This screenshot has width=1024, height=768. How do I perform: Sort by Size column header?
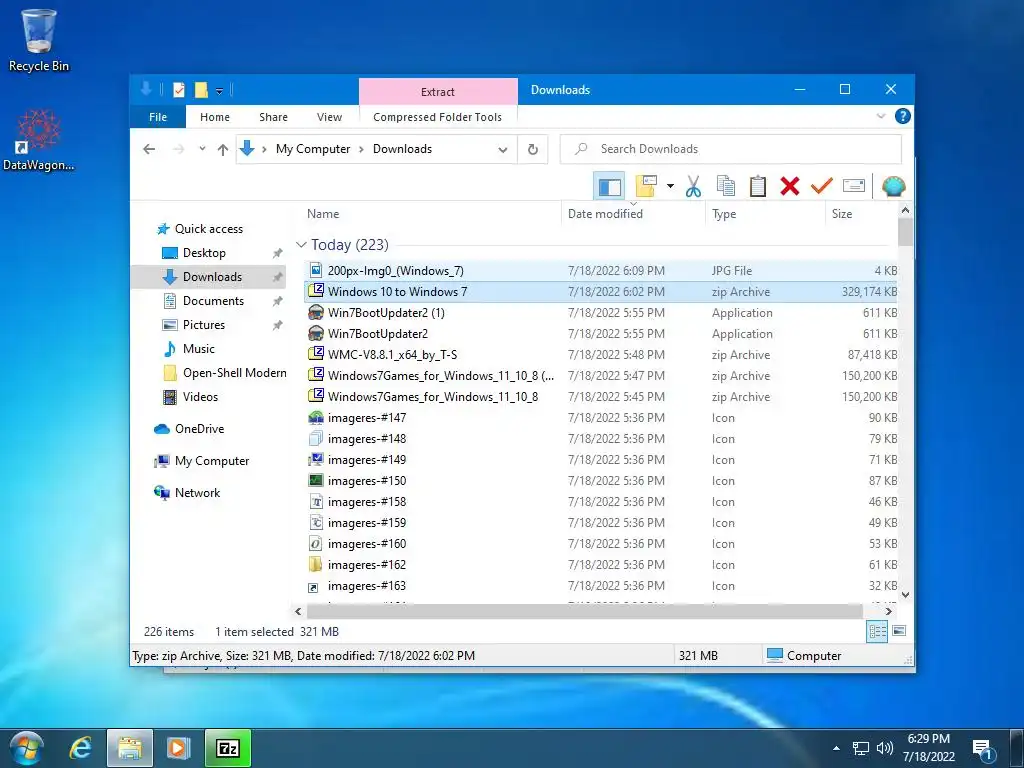[x=842, y=214]
